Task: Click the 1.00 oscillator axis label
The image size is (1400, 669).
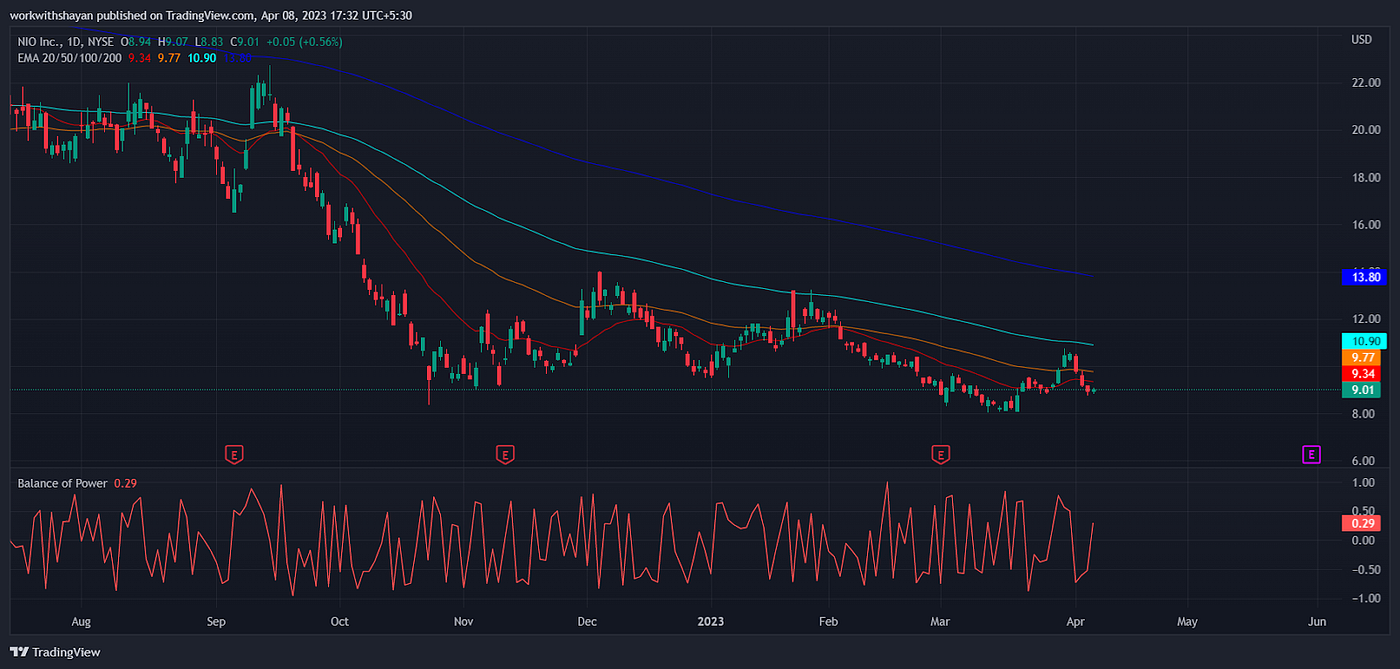Action: coord(1361,483)
